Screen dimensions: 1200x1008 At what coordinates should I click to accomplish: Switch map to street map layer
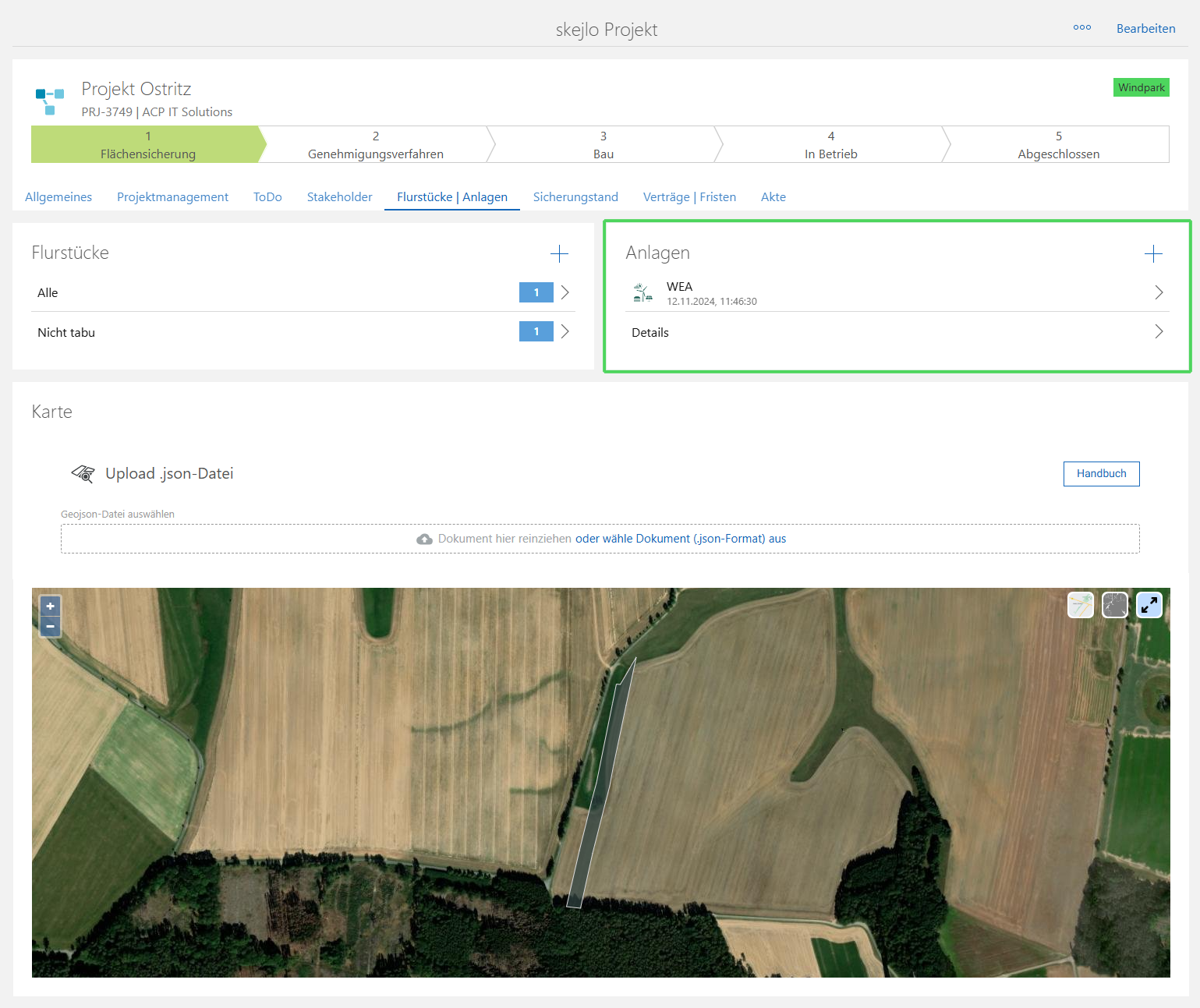(1081, 605)
